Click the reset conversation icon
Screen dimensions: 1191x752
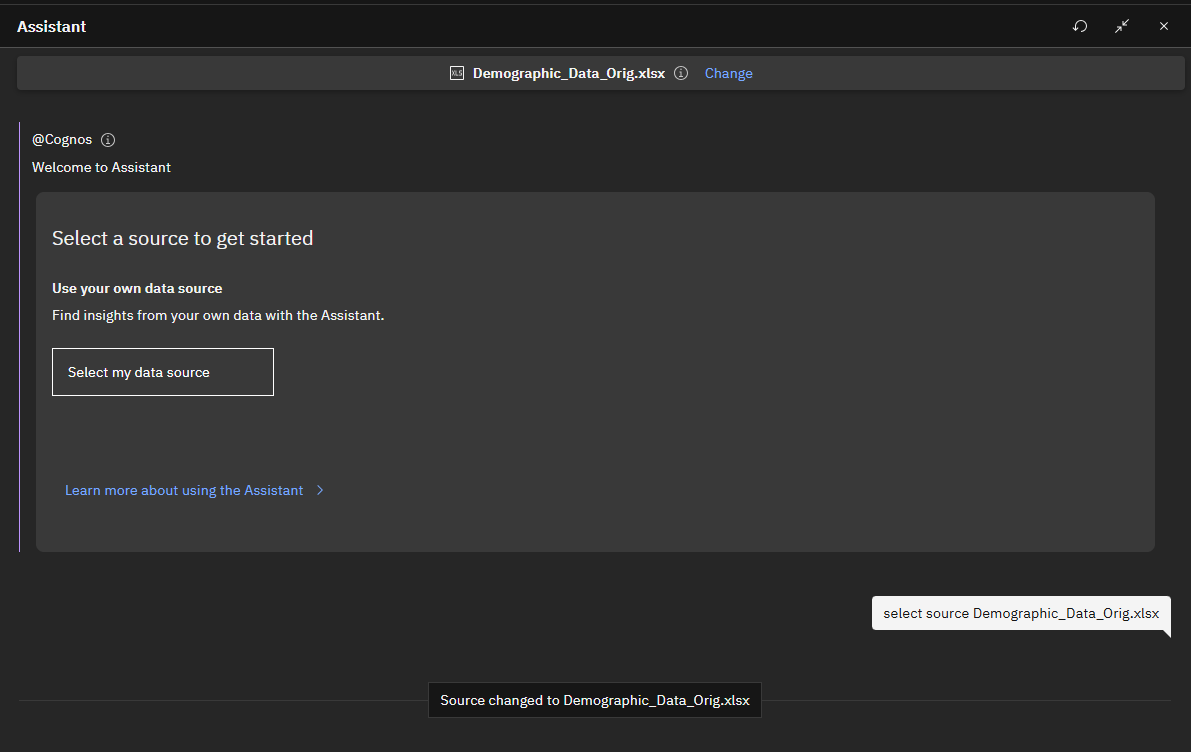(1079, 27)
